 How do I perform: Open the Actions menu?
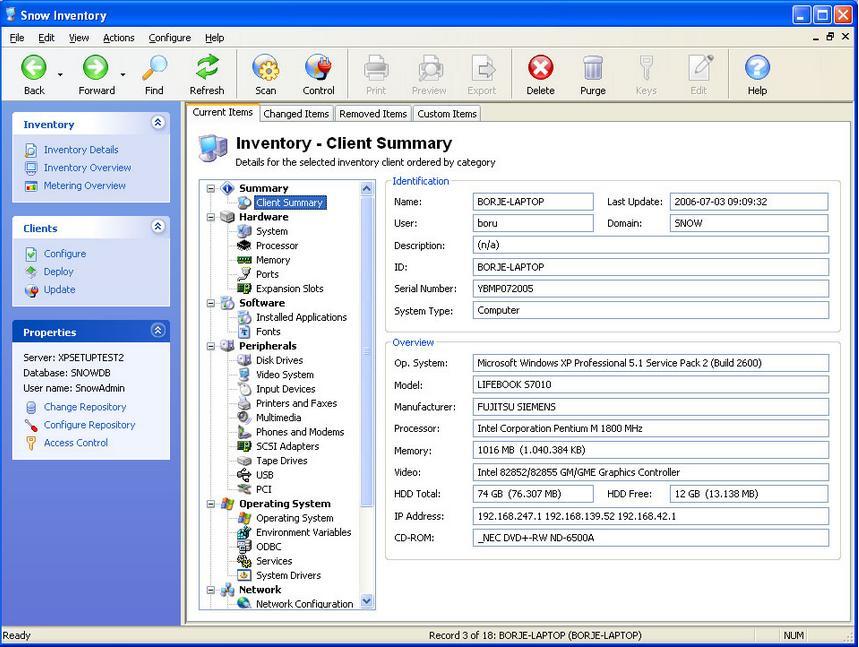tap(118, 37)
